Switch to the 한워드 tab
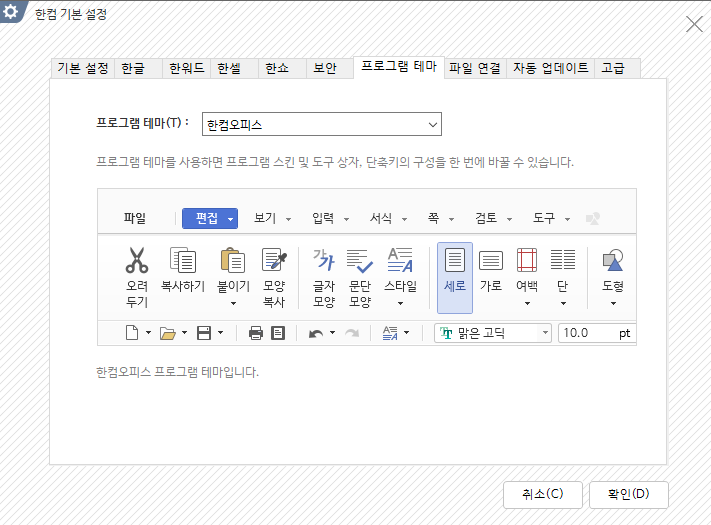 pyautogui.click(x=186, y=68)
